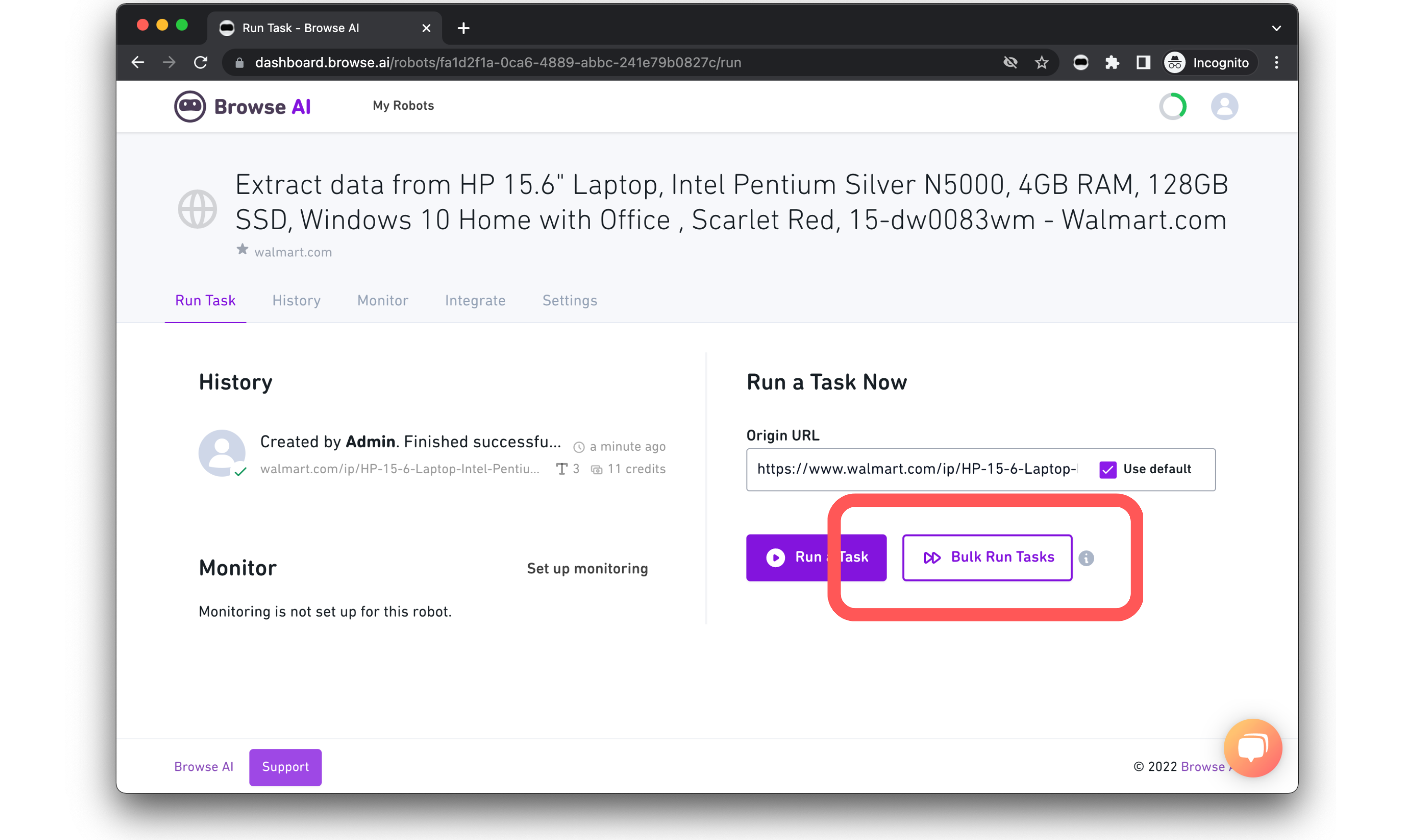Click the green progress ring indicator
Image resolution: width=1420 pixels, height=840 pixels.
(x=1172, y=106)
